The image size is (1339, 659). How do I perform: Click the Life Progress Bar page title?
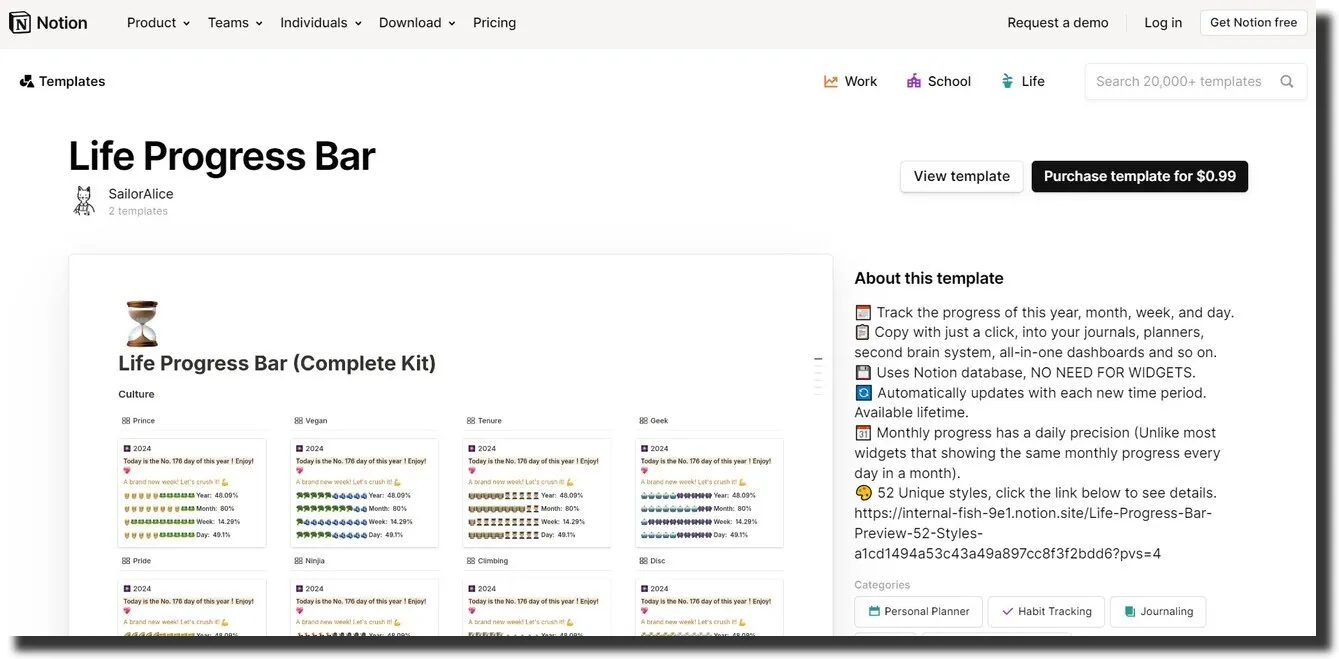click(x=222, y=156)
